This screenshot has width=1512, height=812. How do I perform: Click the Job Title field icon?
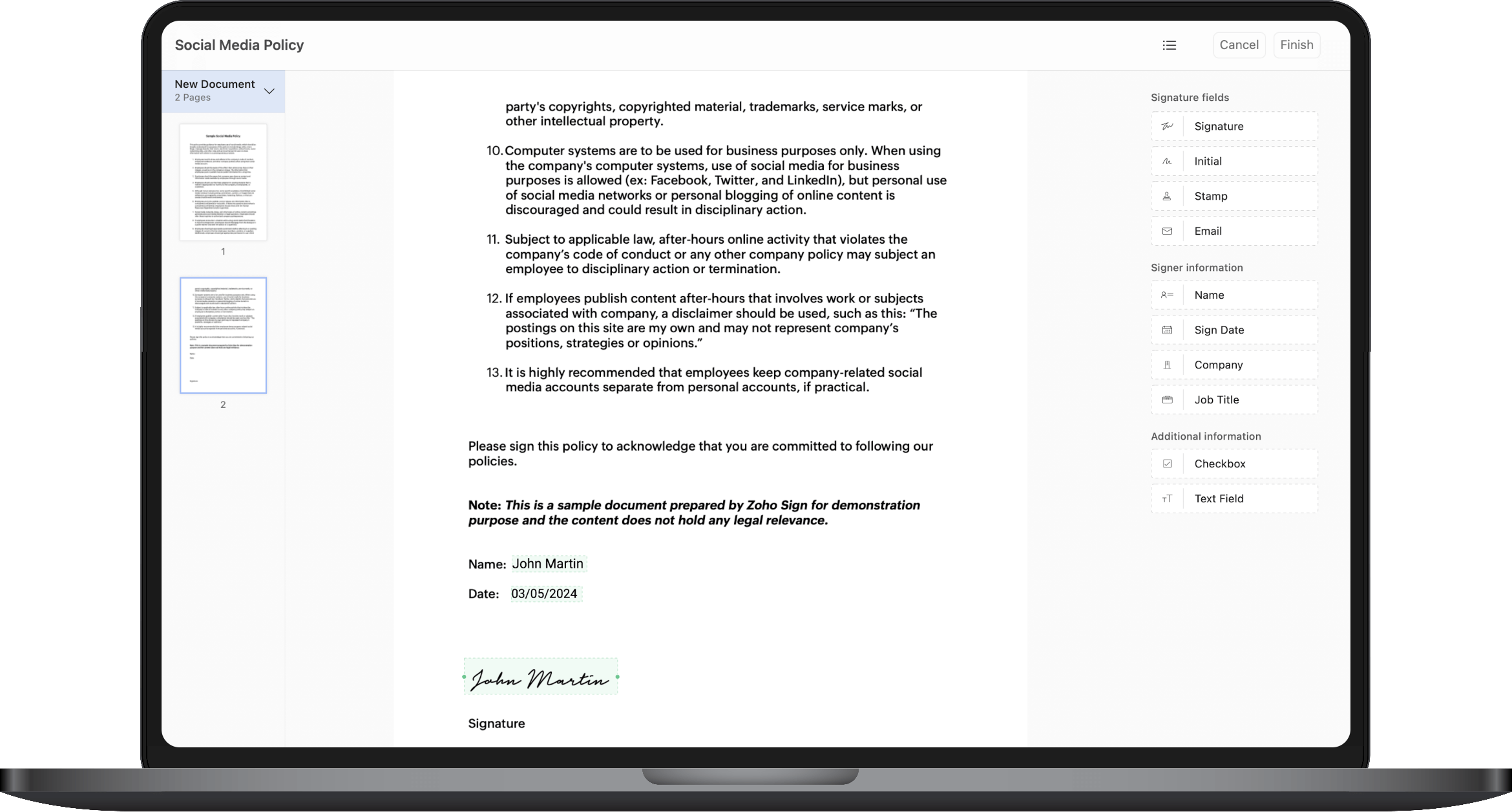[1167, 399]
